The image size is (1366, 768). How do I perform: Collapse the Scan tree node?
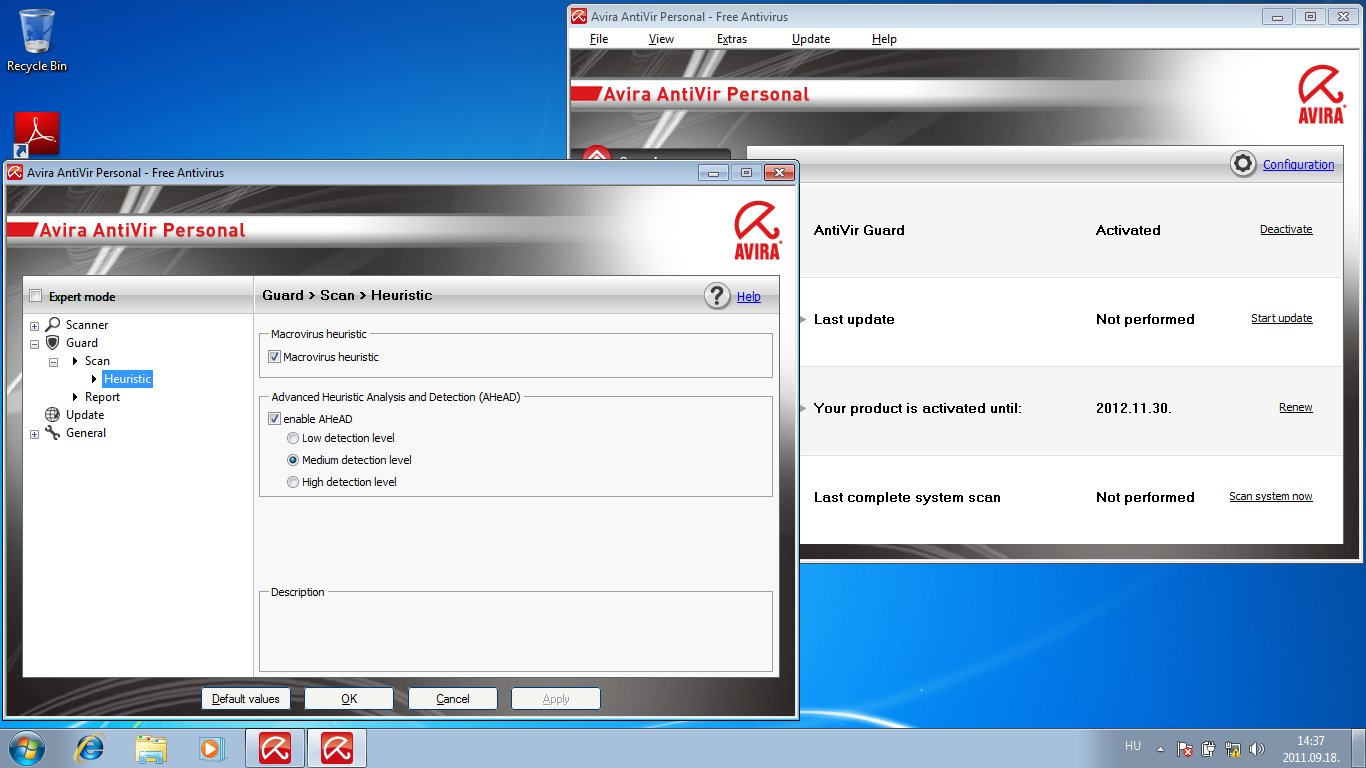[x=53, y=361]
